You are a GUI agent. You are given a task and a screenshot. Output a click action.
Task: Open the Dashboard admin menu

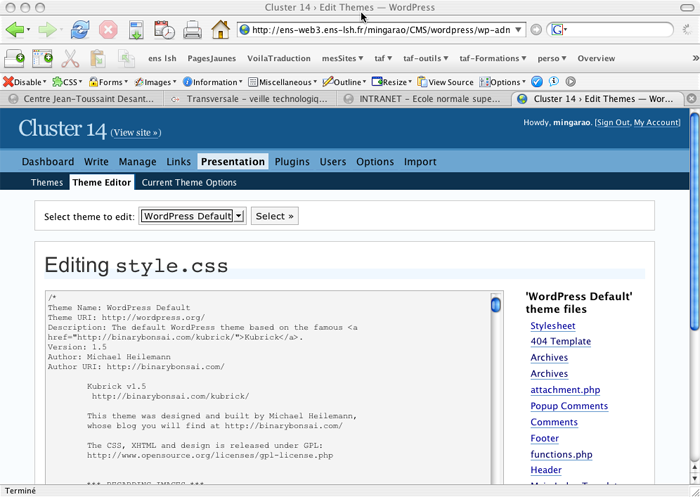48,162
